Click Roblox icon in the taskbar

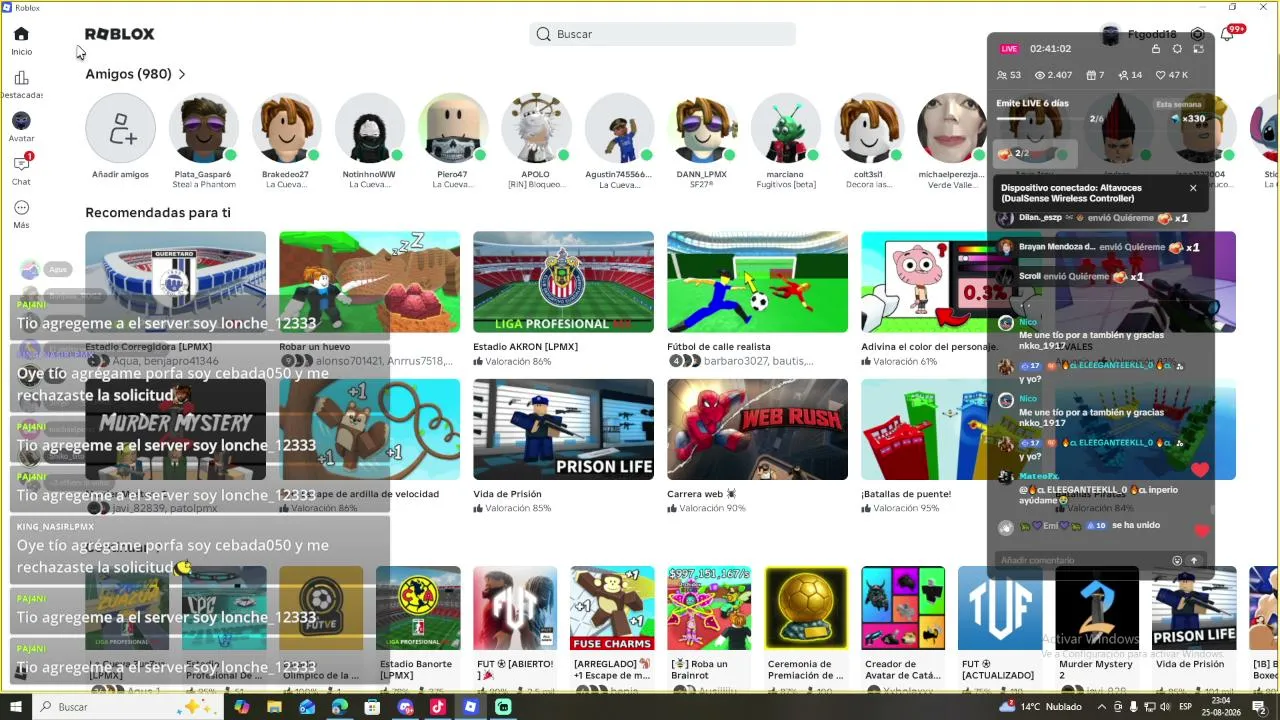coord(471,707)
